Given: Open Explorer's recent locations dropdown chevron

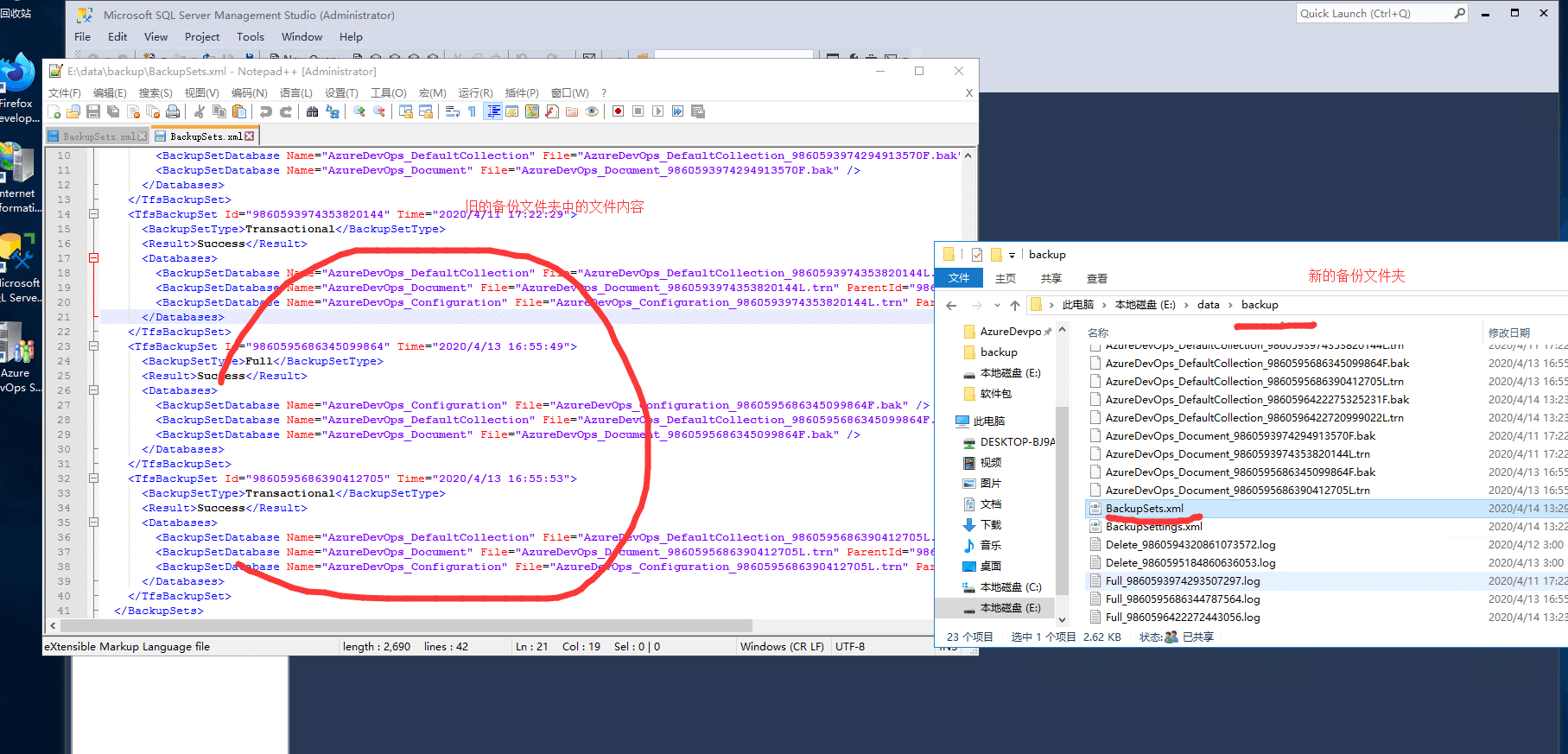Looking at the screenshot, I should coord(996,305).
